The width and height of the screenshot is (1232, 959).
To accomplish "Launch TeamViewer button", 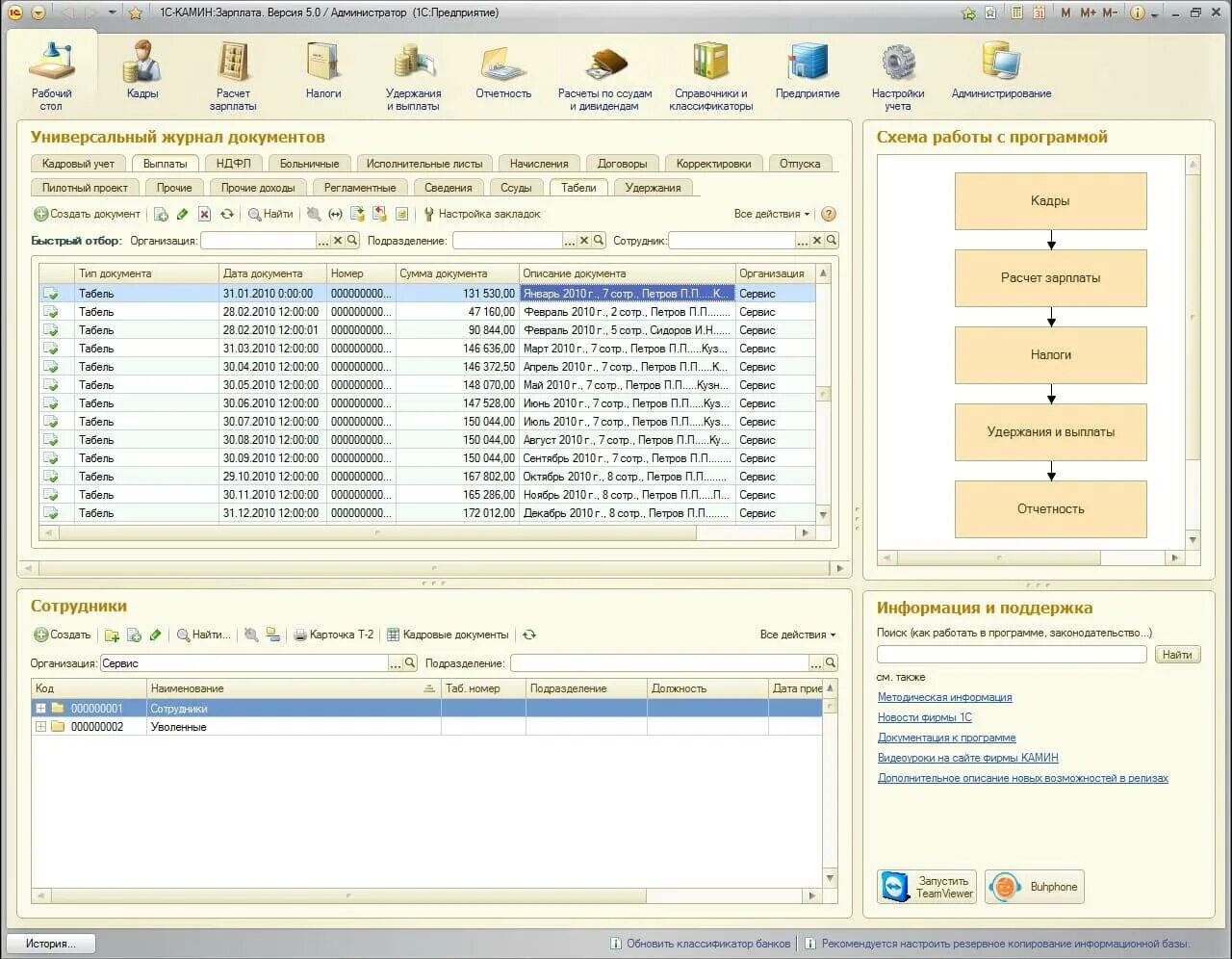I will pyautogui.click(x=928, y=887).
